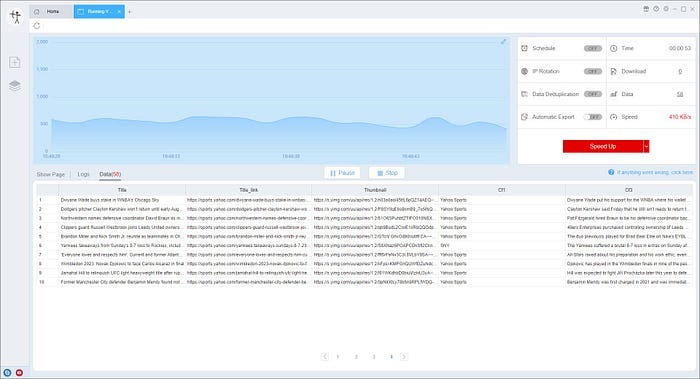Image resolution: width=700 pixels, height=379 pixels.
Task: Click the red record icon in bottom corner
Action: click(19, 372)
